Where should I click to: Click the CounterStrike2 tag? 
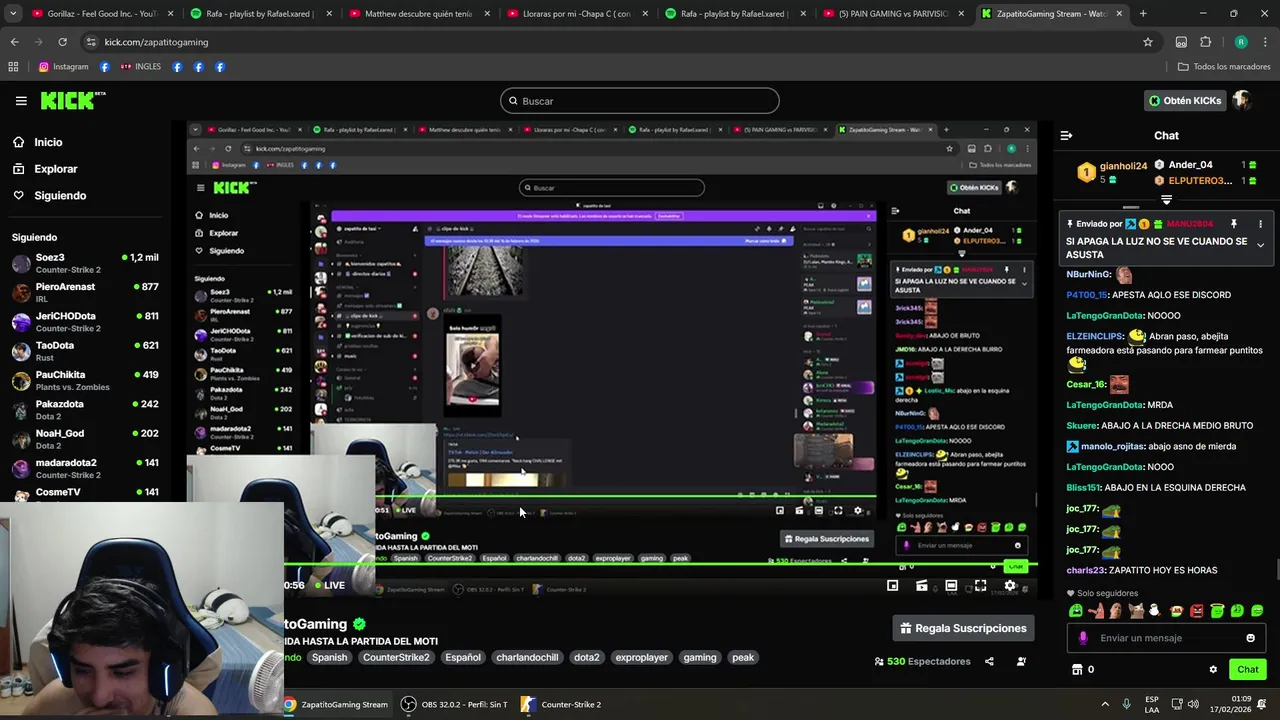pos(396,658)
